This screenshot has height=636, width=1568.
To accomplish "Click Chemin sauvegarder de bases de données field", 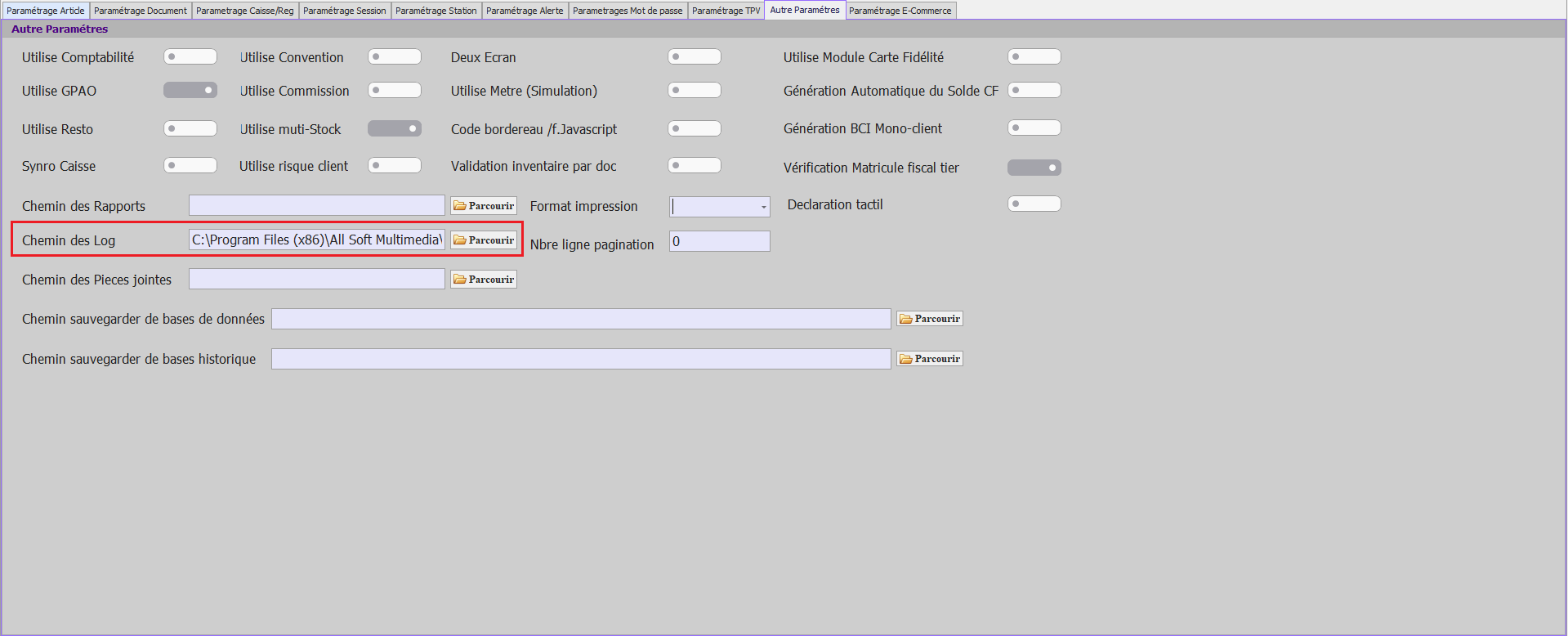I will tap(581, 319).
